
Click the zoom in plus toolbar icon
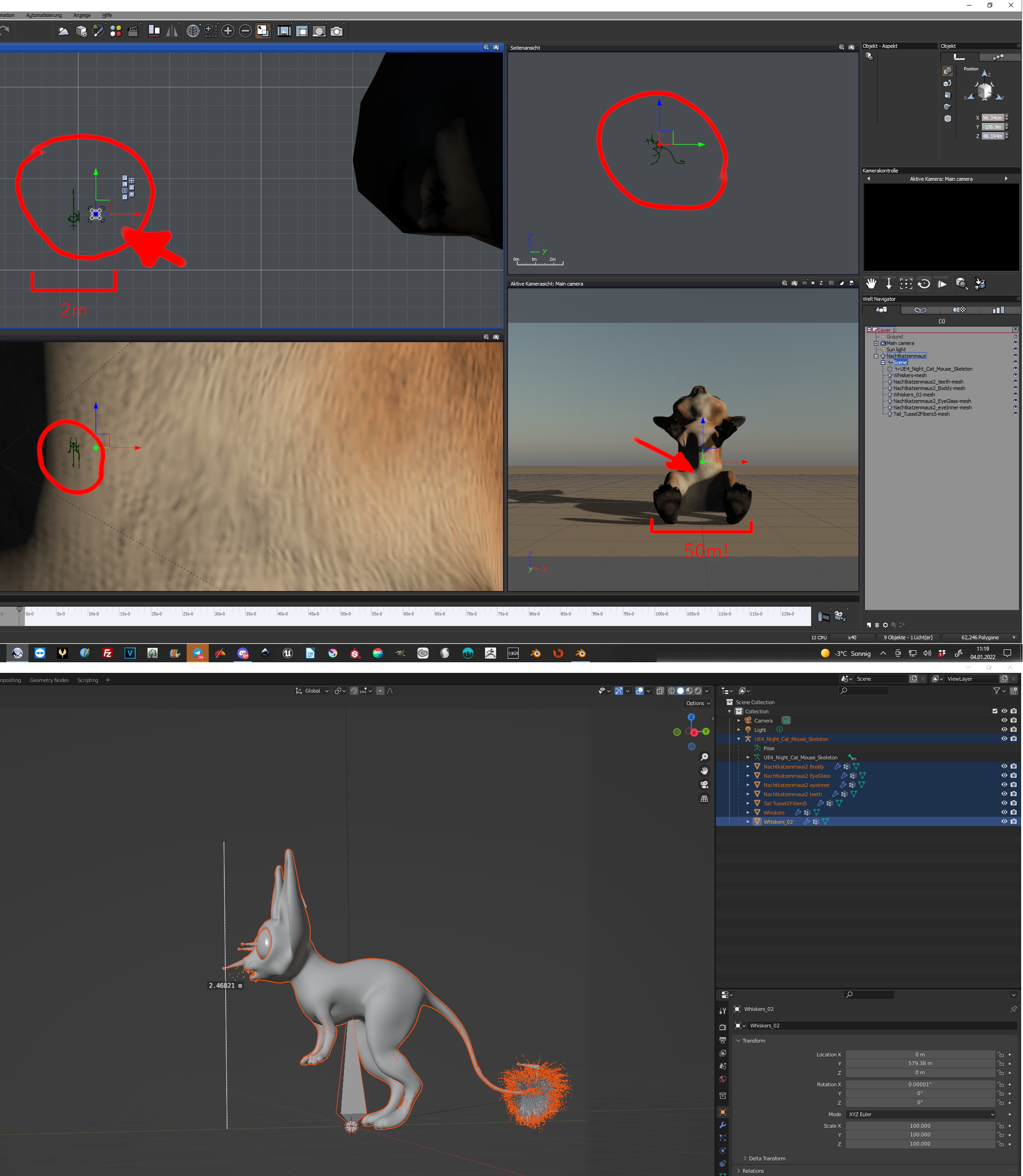point(228,31)
